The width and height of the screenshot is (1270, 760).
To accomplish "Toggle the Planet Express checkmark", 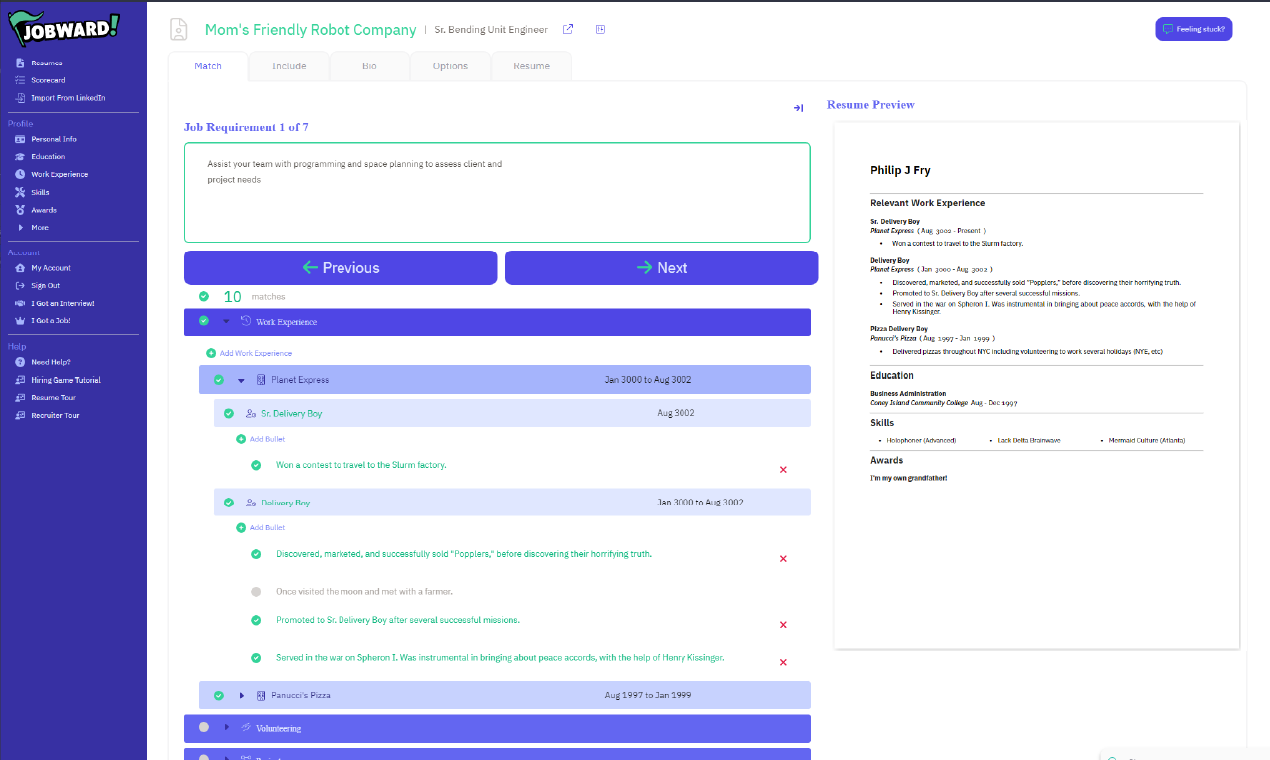I will click(x=219, y=380).
